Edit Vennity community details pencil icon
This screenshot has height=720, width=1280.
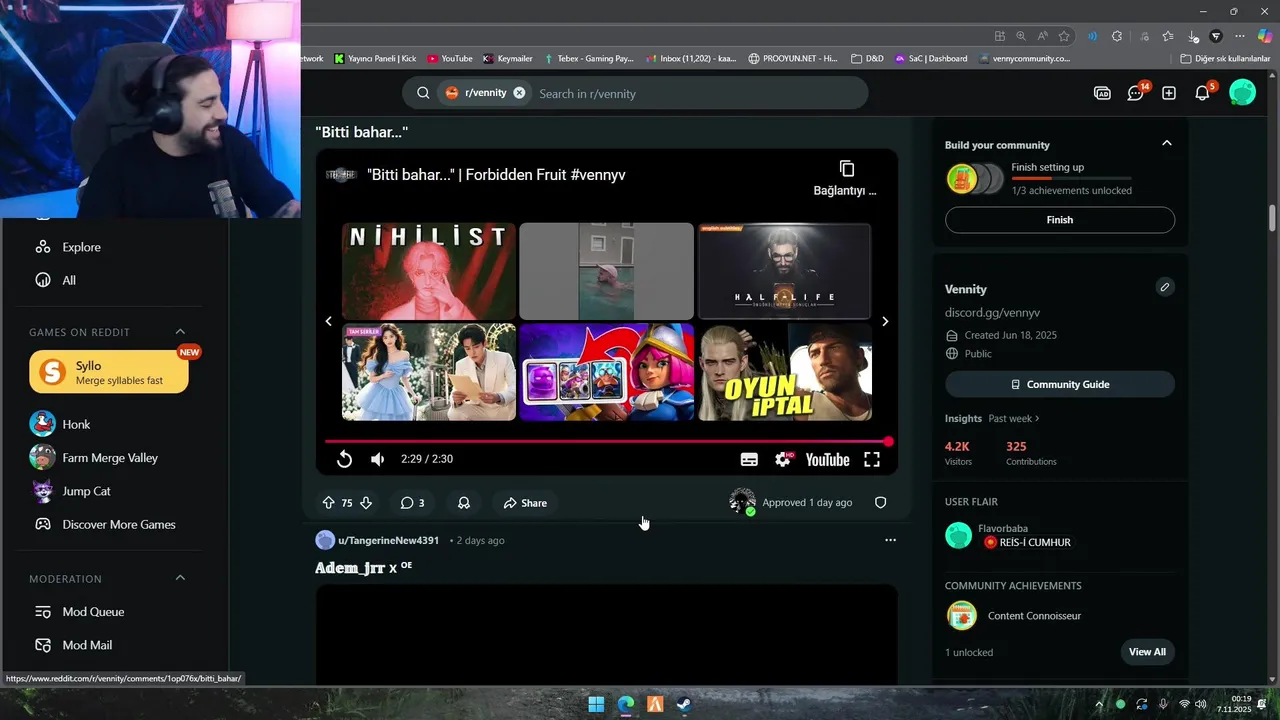click(x=1165, y=287)
